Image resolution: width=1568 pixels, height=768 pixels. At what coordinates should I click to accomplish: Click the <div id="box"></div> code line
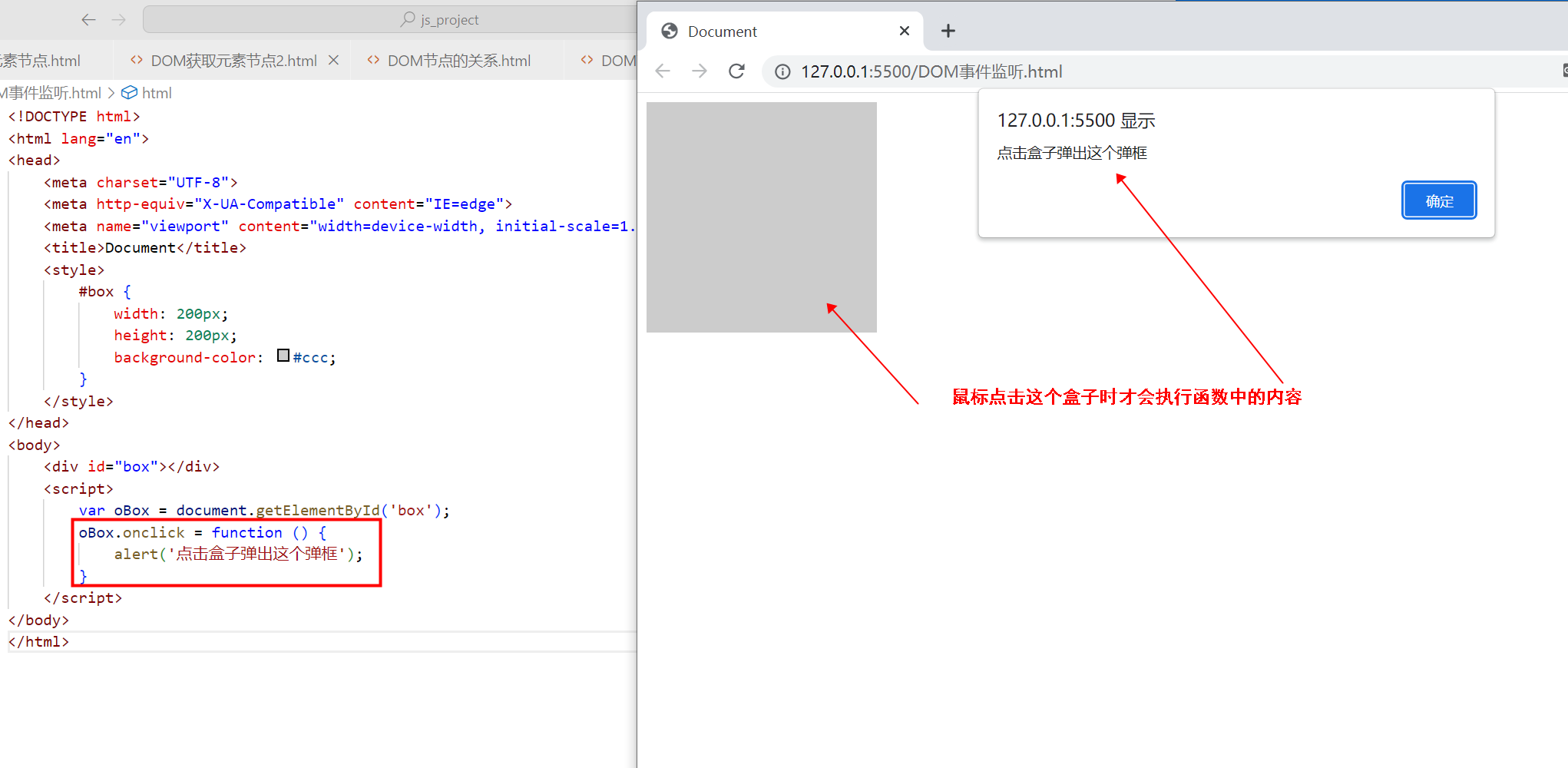point(132,466)
